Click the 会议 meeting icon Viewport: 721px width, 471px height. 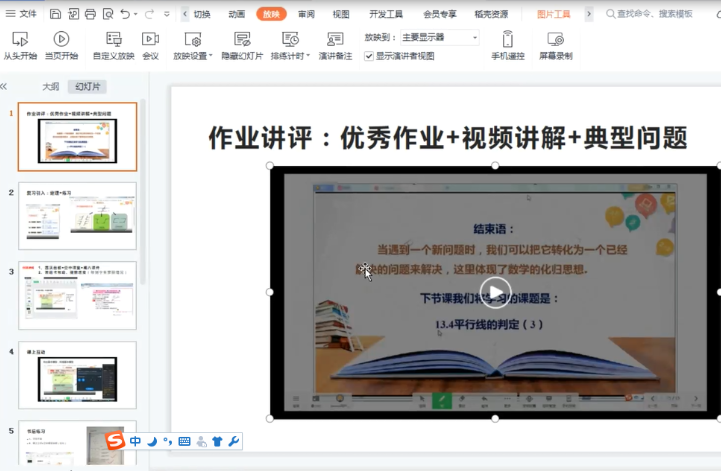coord(150,45)
